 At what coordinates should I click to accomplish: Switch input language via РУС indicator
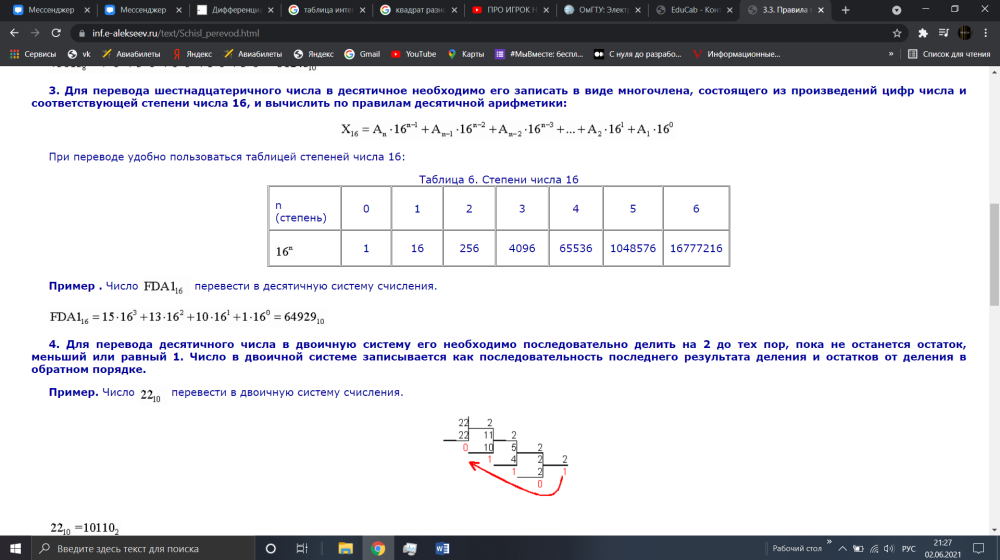click(909, 549)
